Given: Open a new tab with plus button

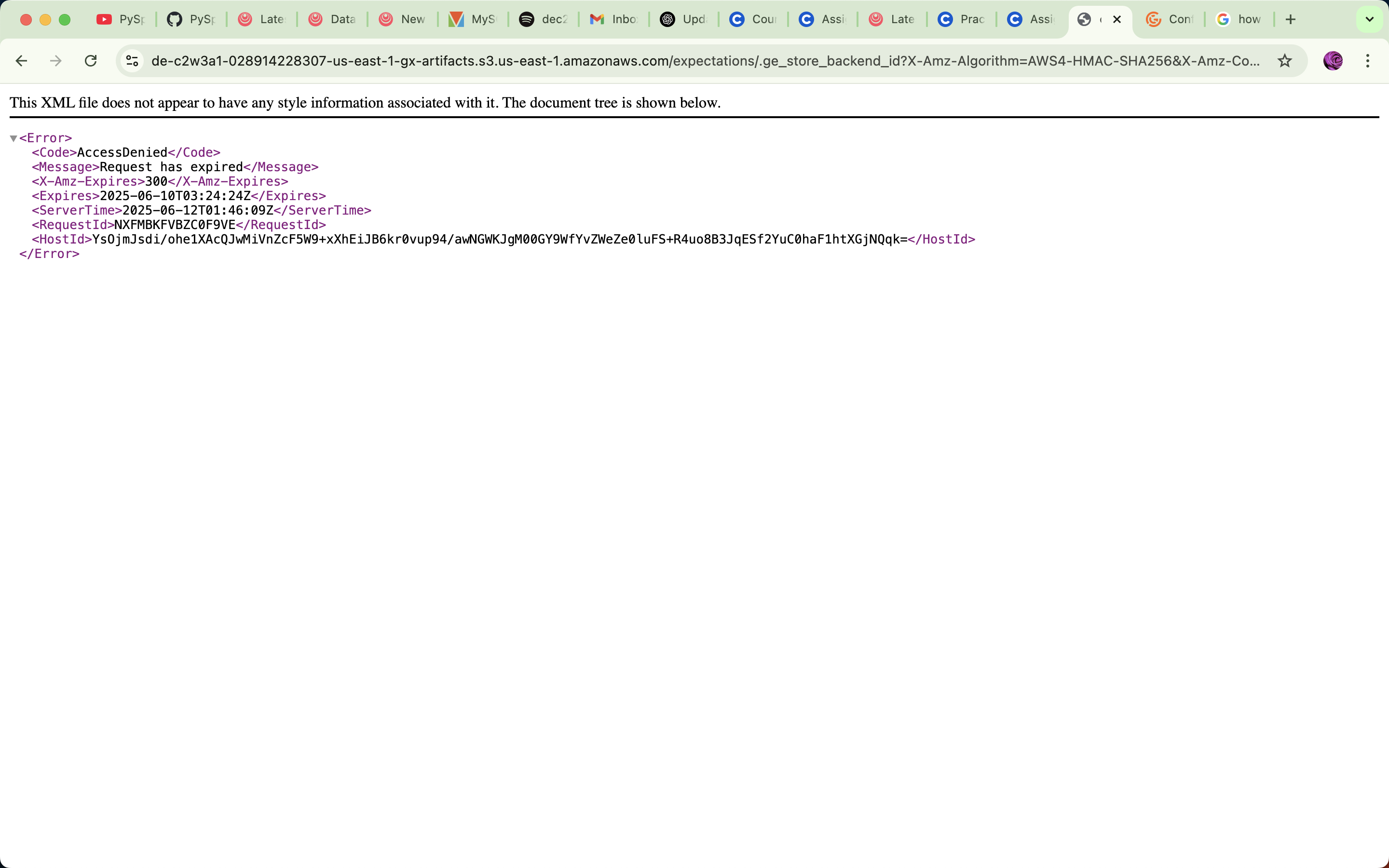Looking at the screenshot, I should pyautogui.click(x=1291, y=19).
